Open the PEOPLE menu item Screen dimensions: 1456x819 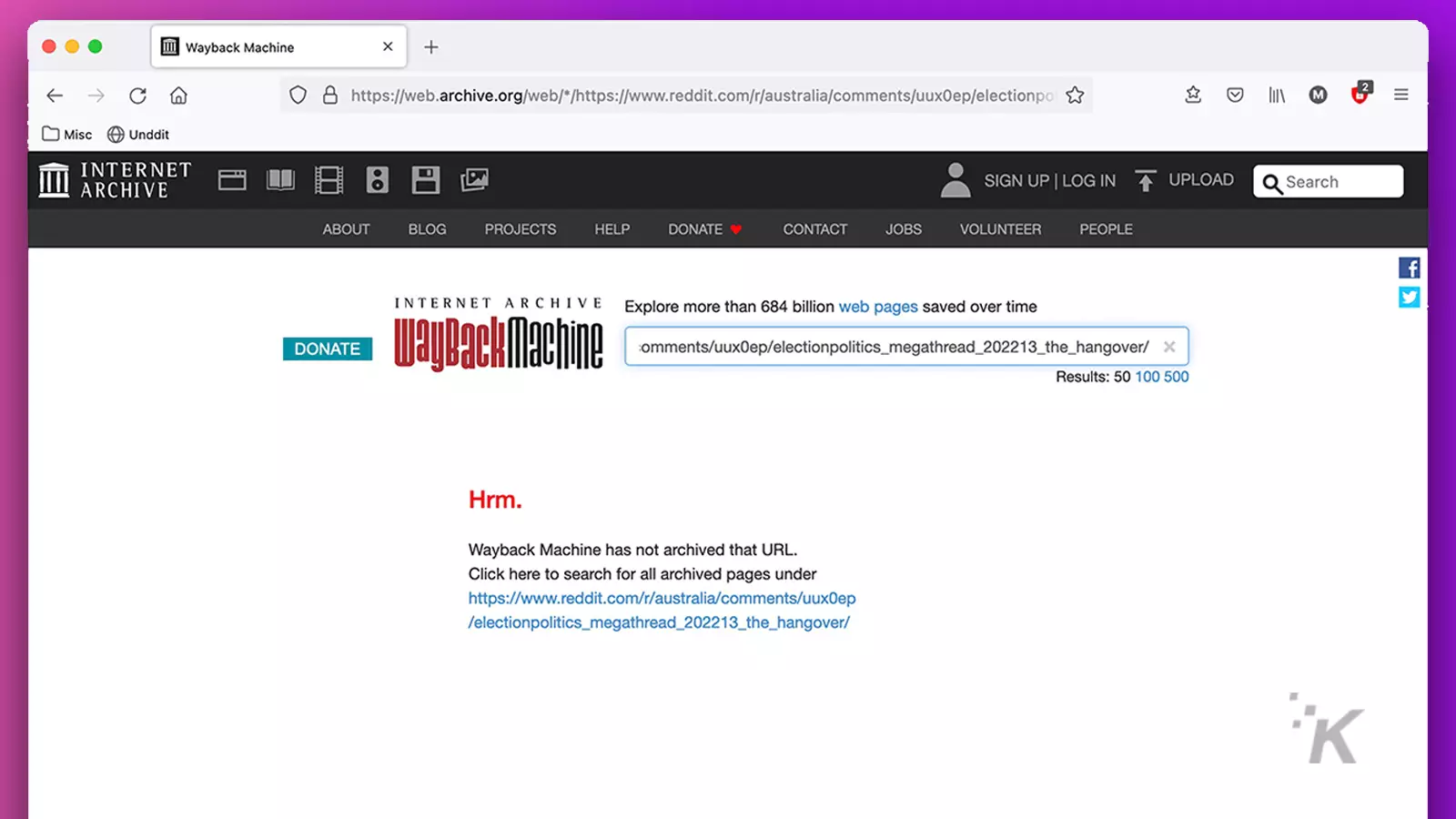pyautogui.click(x=1106, y=229)
